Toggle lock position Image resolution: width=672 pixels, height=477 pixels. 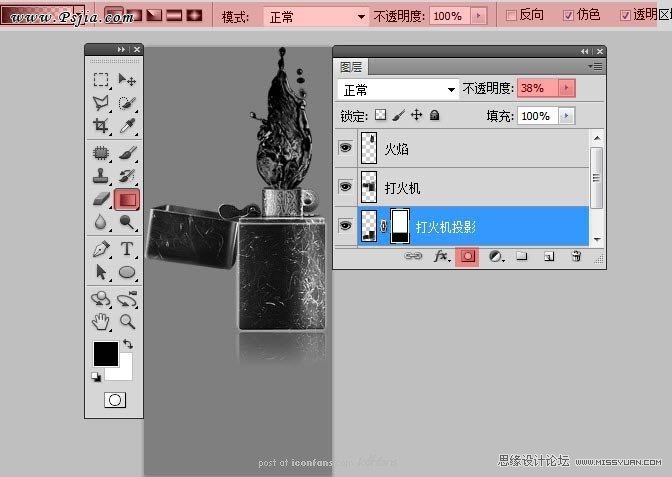(416, 115)
